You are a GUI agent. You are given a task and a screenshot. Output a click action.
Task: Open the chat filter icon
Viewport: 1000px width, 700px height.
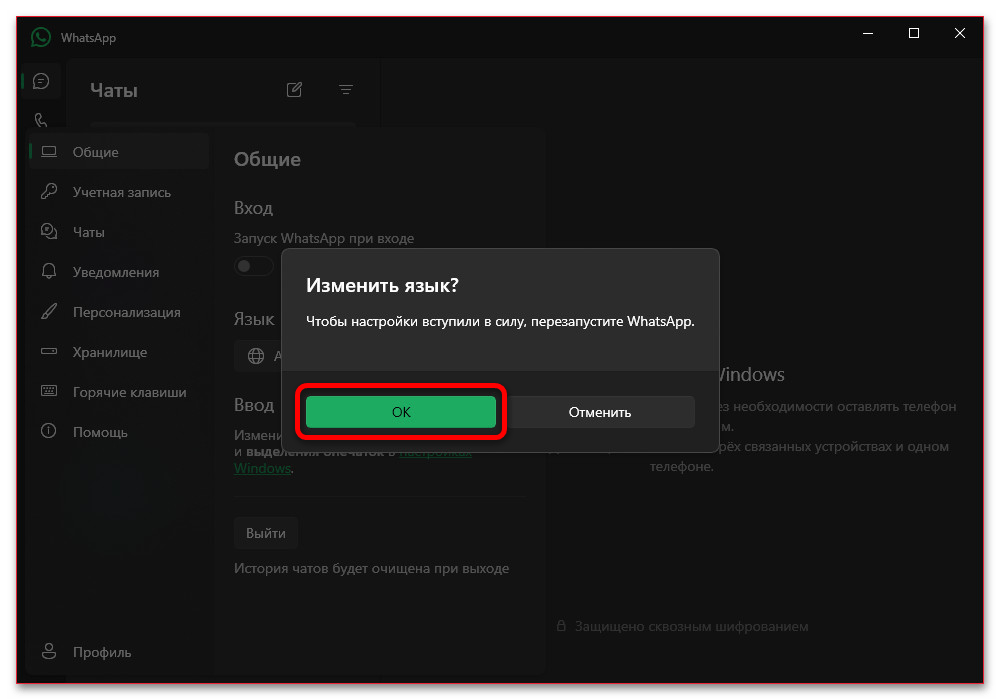click(x=346, y=90)
